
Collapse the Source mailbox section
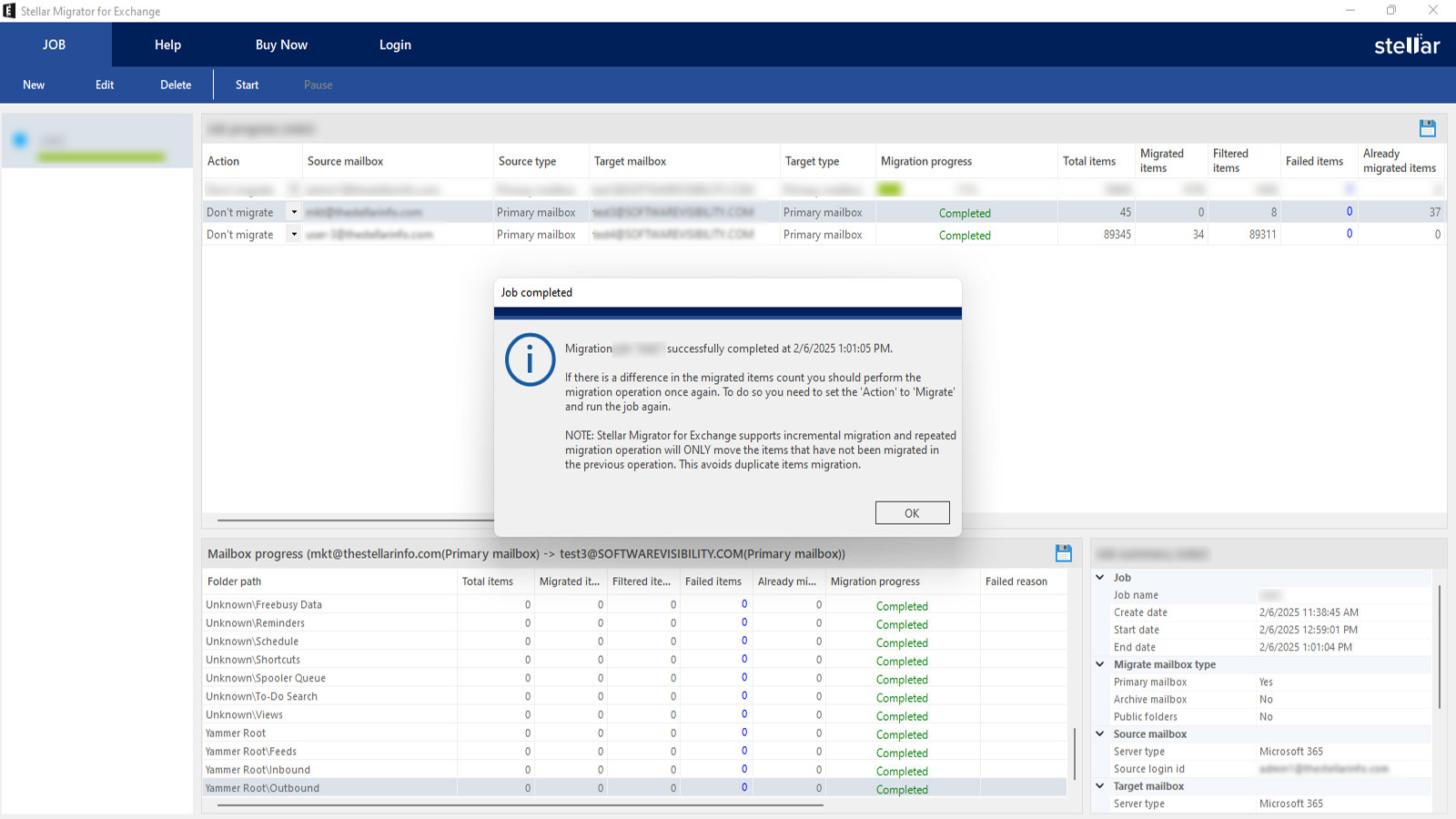[1100, 733]
